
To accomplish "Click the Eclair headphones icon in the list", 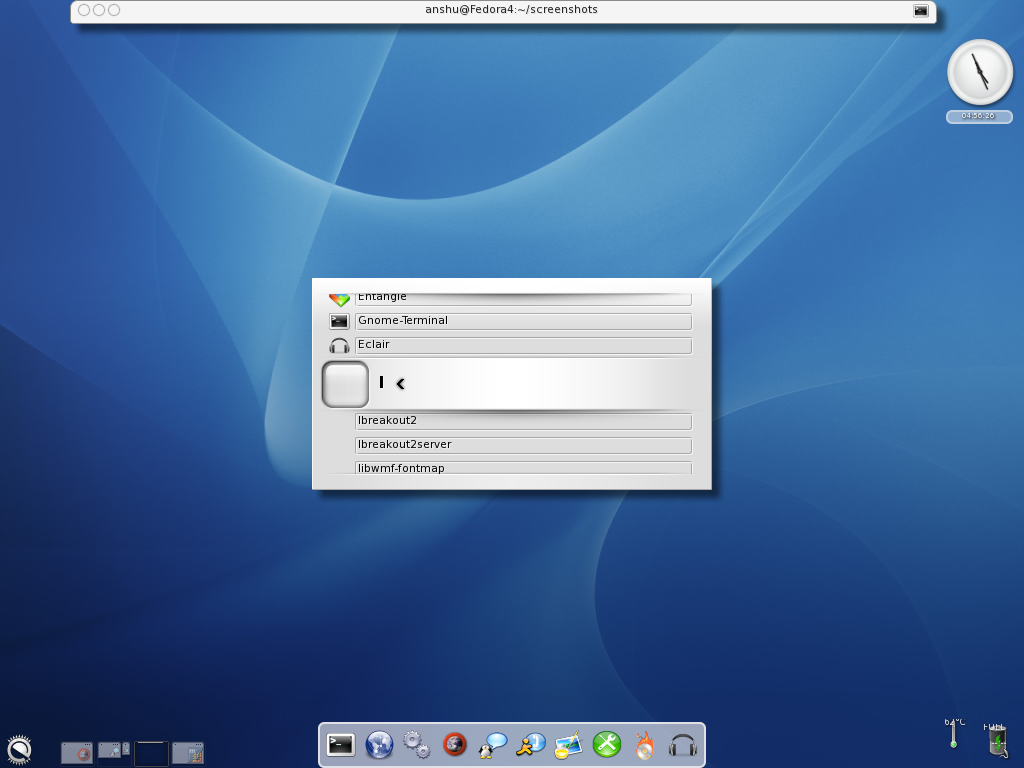I will [x=339, y=345].
